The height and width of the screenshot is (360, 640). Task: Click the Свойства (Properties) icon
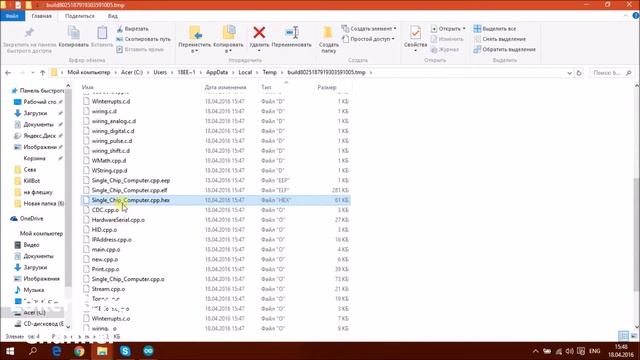(x=416, y=33)
